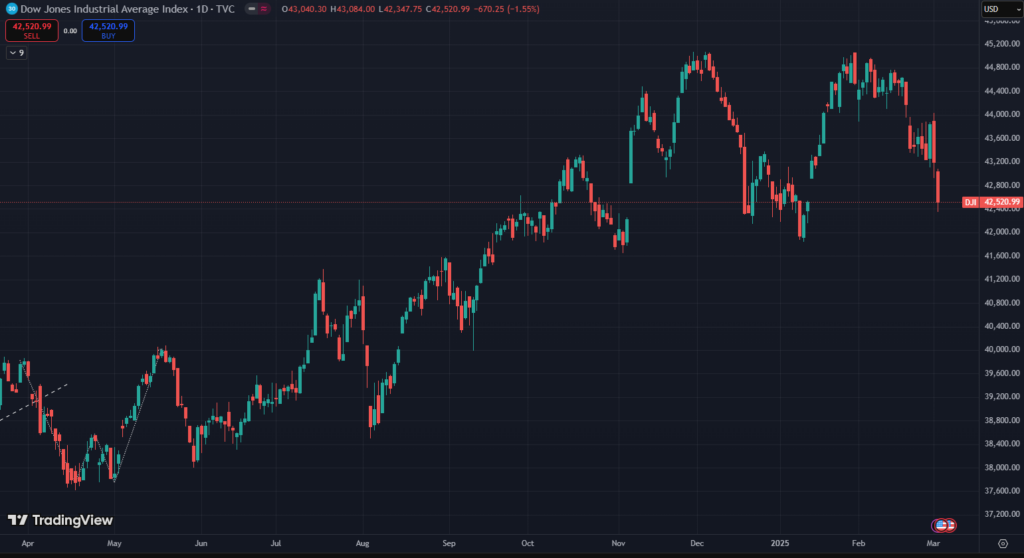1024x558 pixels.
Task: Click the change value −670.25 (−1.55%)
Action: click(506, 9)
